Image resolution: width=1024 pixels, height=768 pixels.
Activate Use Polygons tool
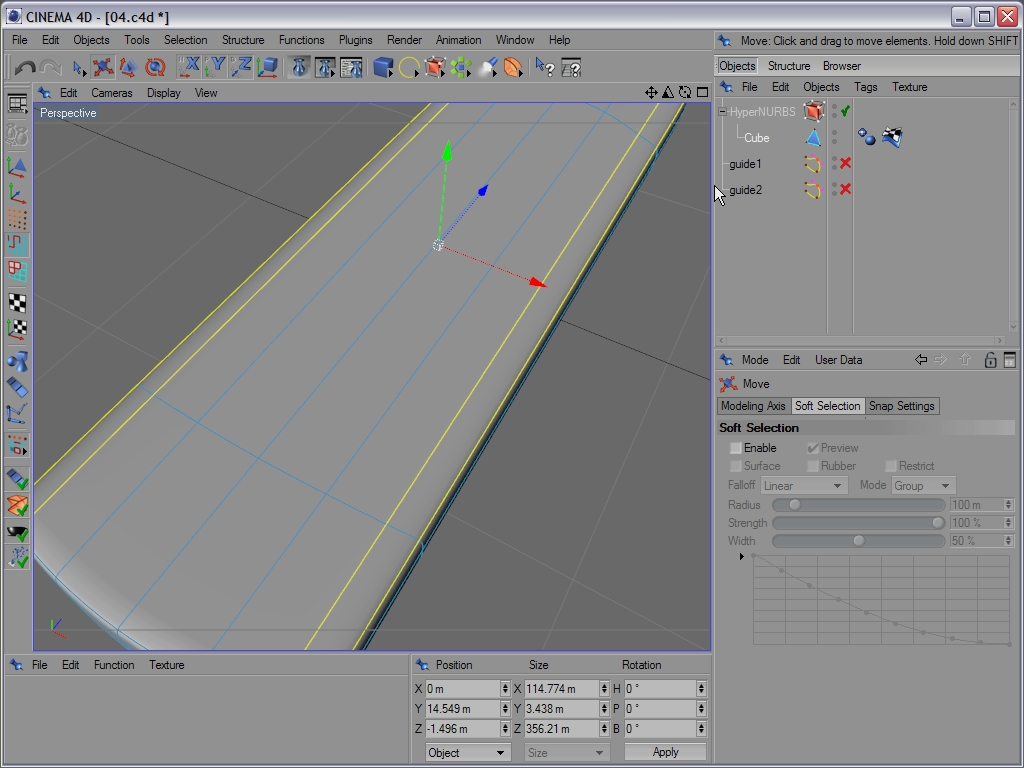click(17, 270)
